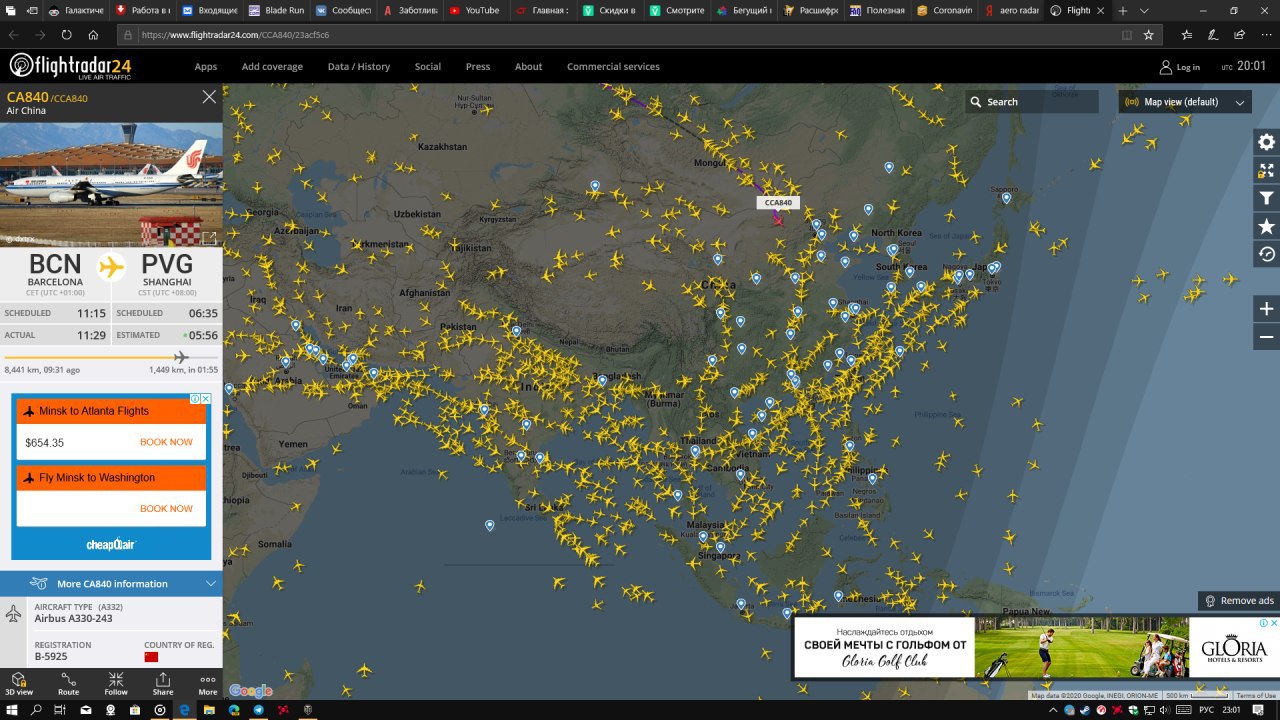Image resolution: width=1280 pixels, height=720 pixels.
Task: Select the highlighted CCA840 aircraft on map
Action: (x=778, y=219)
